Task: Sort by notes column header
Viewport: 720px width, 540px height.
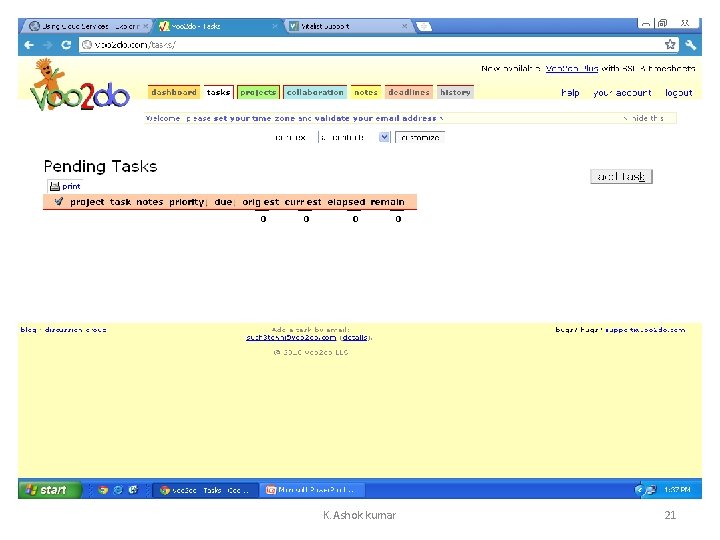Action: tap(150, 202)
